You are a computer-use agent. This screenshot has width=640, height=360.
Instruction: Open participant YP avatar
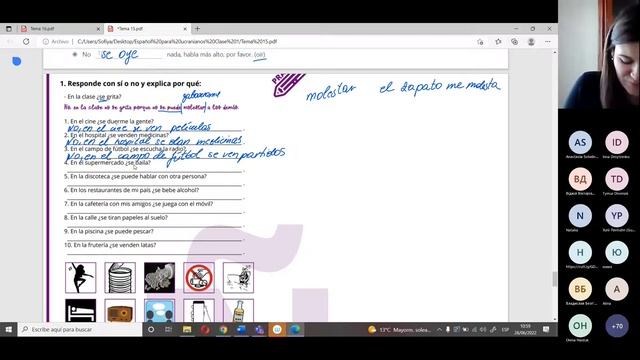(x=617, y=216)
